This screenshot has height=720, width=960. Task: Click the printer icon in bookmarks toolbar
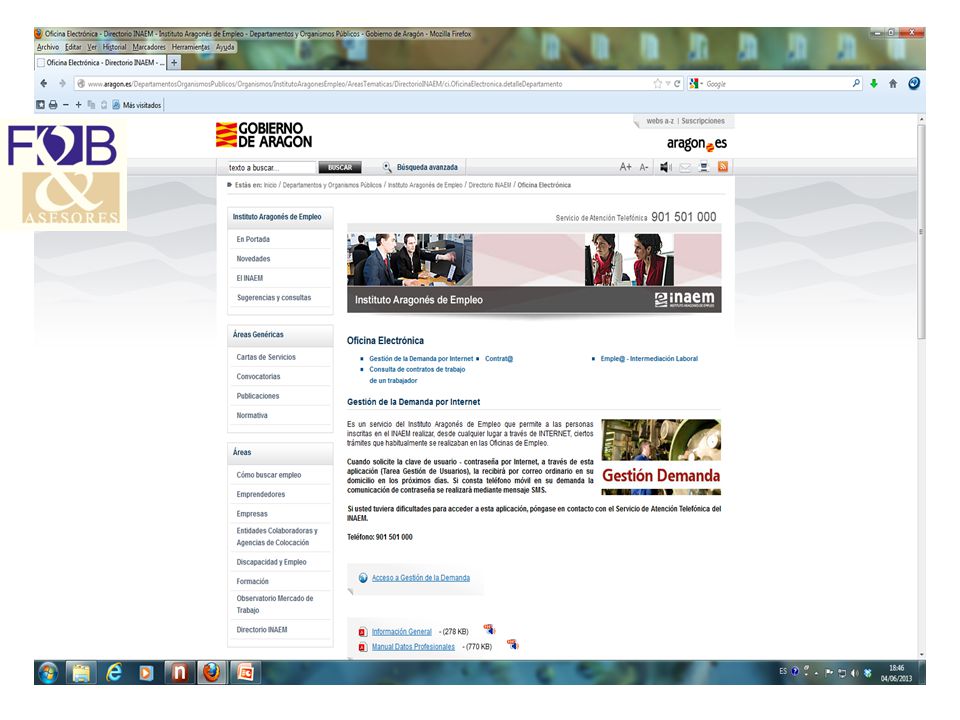(x=53, y=105)
